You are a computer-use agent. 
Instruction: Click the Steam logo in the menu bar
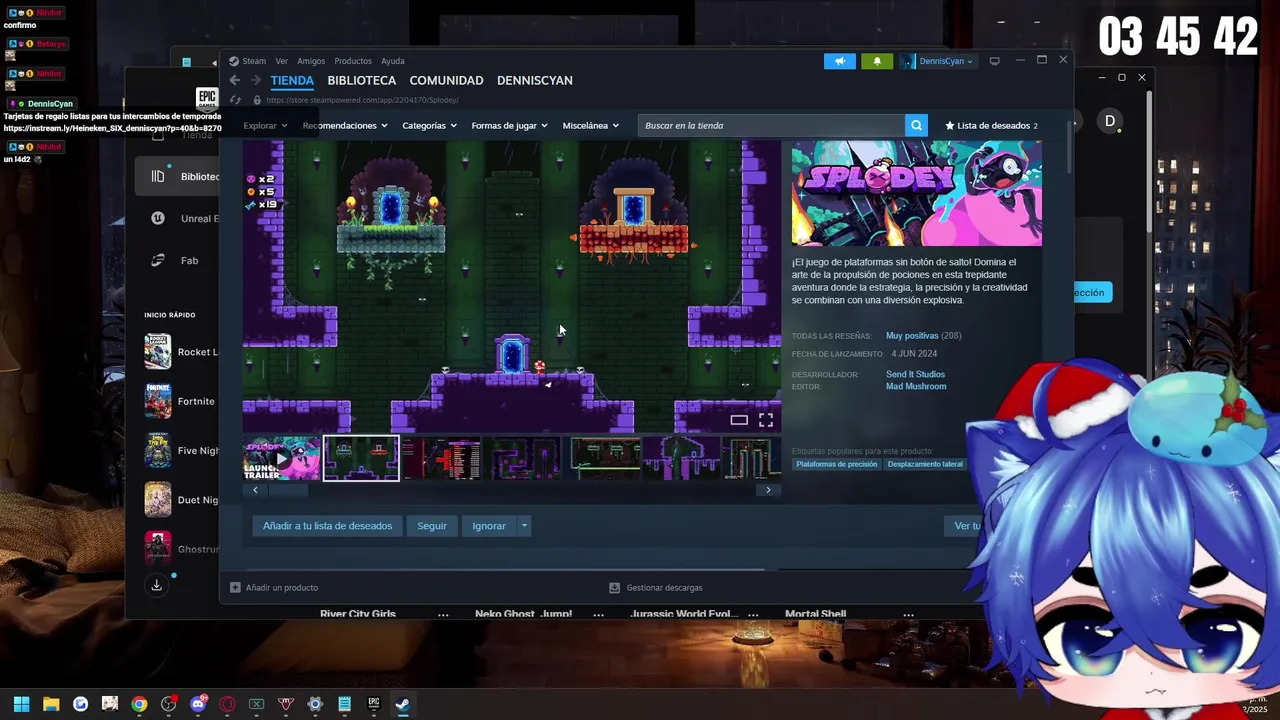pyautogui.click(x=234, y=61)
